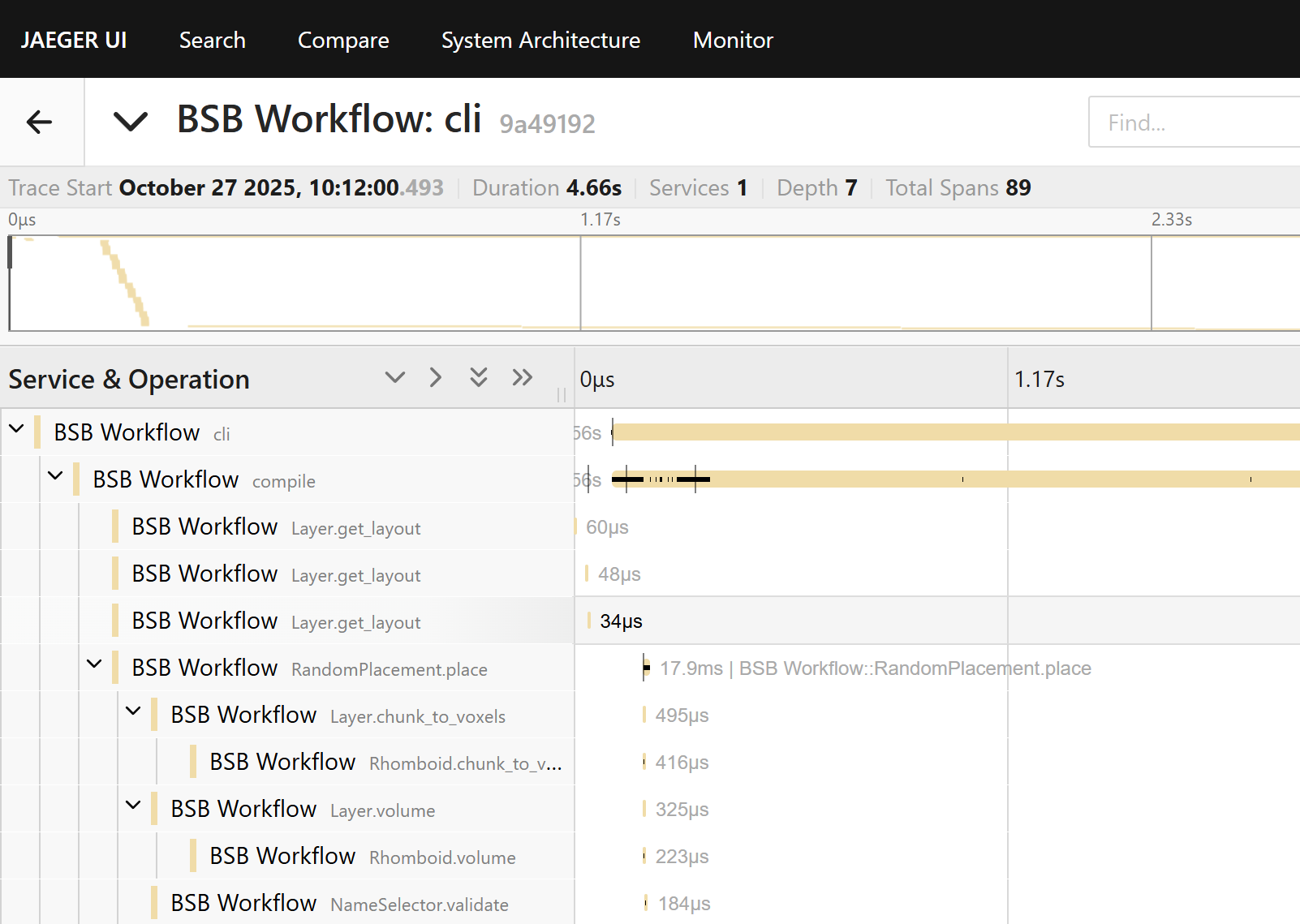Screen dimensions: 1300x924
Task: Go to System Architecture page
Action: pos(540,40)
